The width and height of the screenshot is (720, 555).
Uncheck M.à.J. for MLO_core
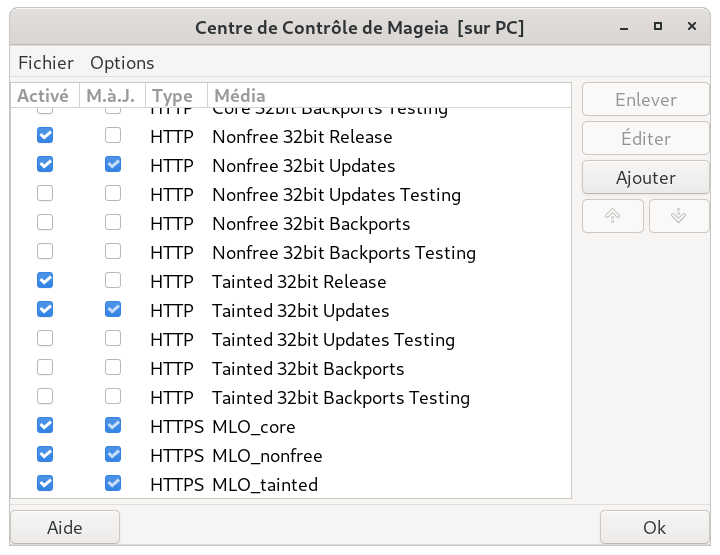113,425
